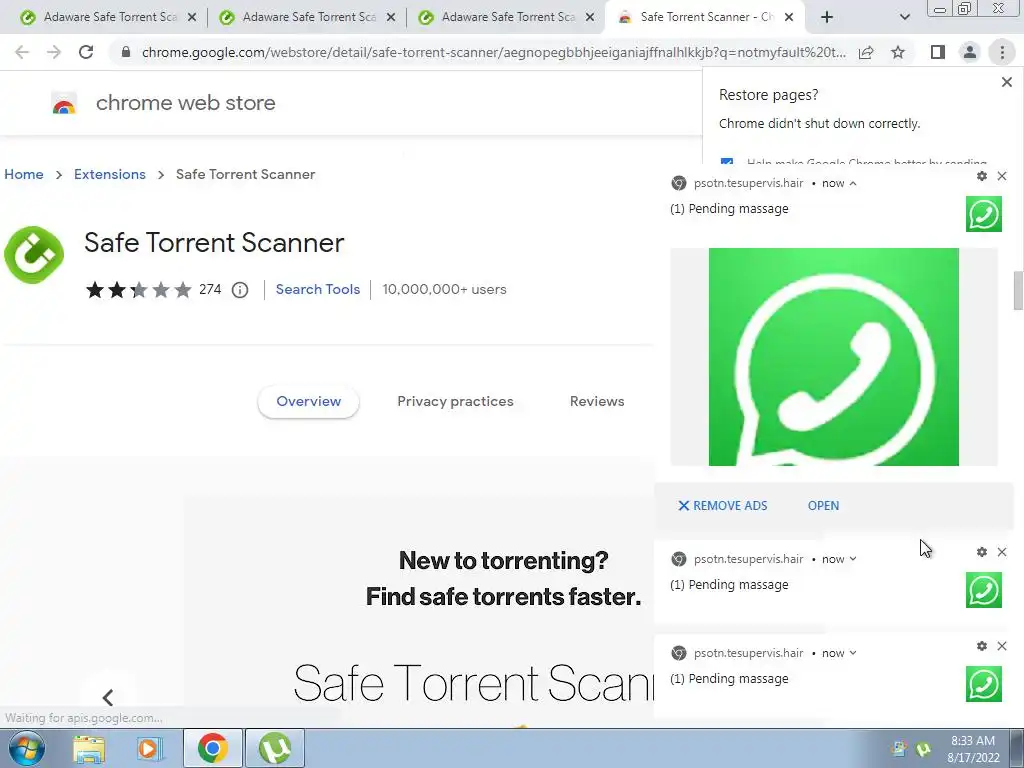Select the Safe Torrent Scanner - Chrome tab
This screenshot has width=1024, height=768.
pyautogui.click(x=705, y=17)
